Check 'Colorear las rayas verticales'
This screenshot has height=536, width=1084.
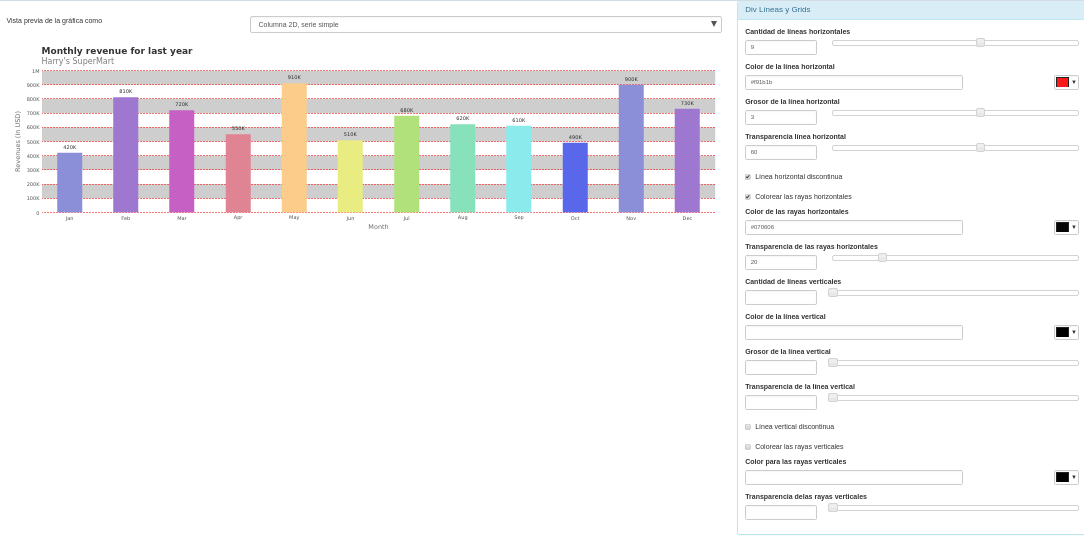point(748,447)
